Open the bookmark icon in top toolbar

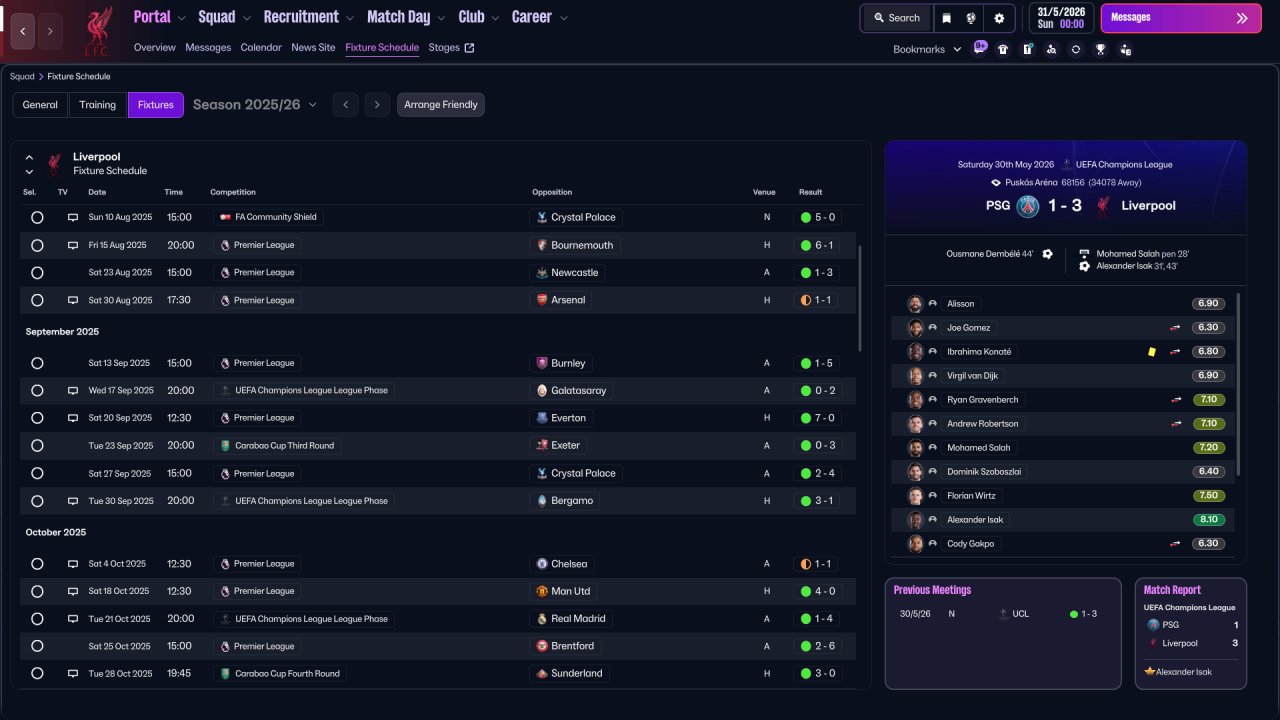click(x=947, y=18)
